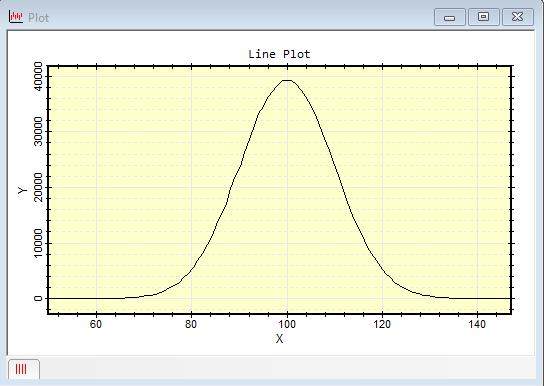Select the red bars tab at bottom
544x386 pixels.
pyautogui.click(x=23, y=369)
